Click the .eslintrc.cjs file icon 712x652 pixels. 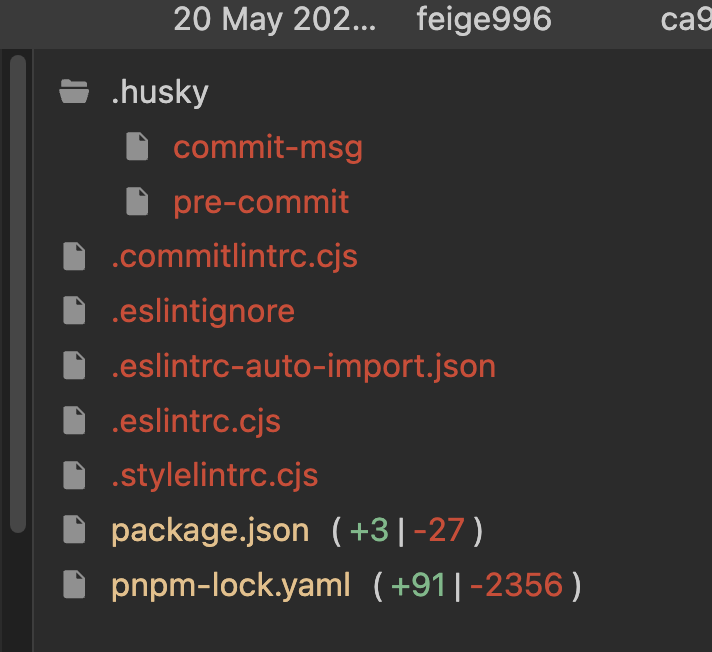[x=74, y=420]
